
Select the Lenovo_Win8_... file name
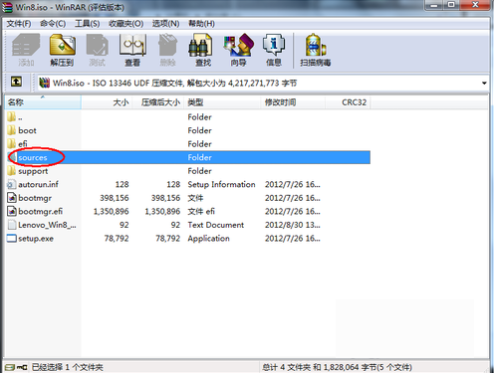pos(47,225)
